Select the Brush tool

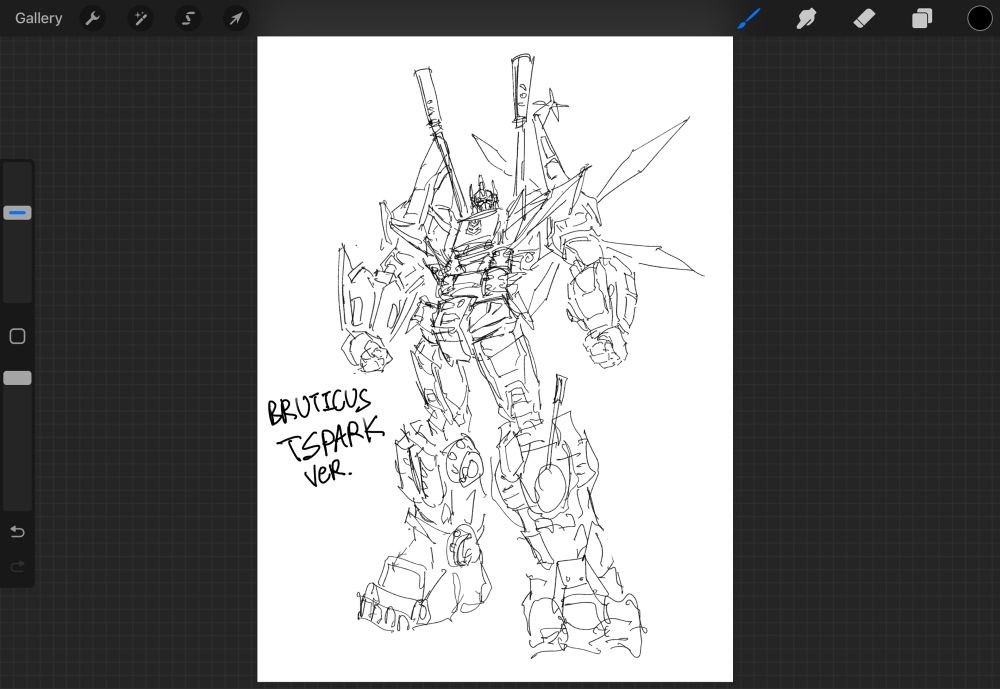pos(749,19)
